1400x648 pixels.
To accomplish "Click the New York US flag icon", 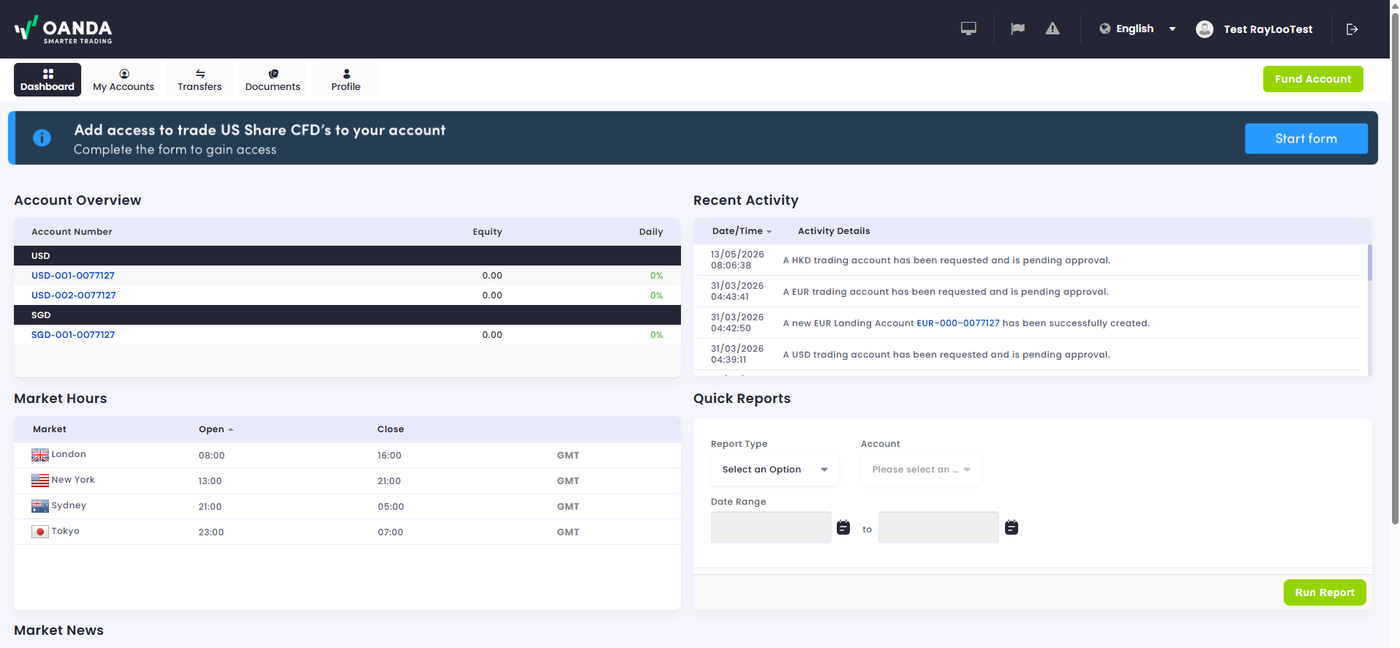I will click(x=40, y=480).
